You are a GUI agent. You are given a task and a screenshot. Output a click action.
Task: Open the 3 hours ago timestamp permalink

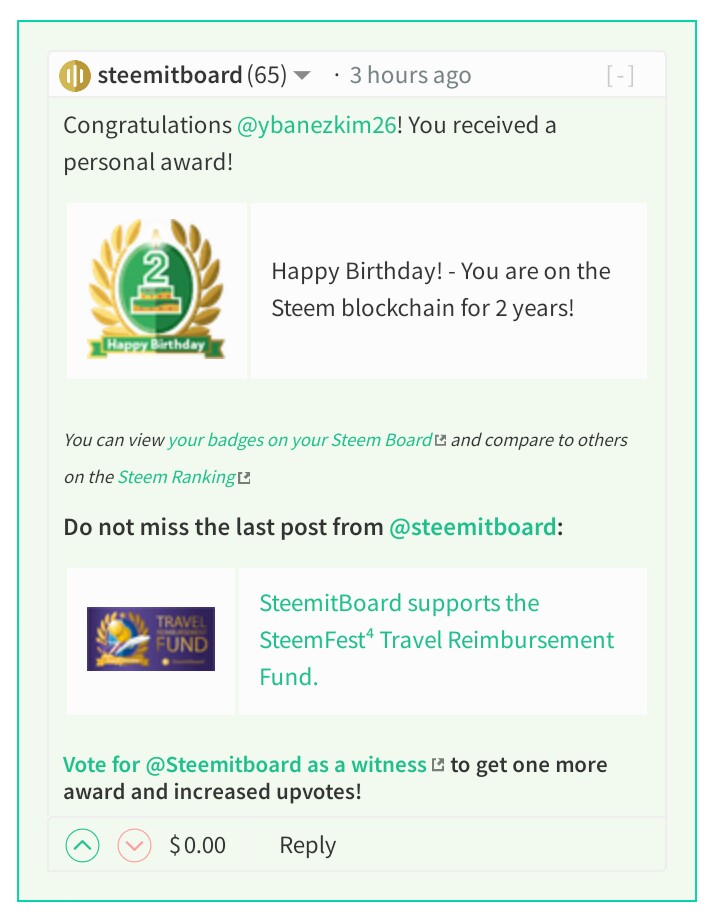[411, 75]
